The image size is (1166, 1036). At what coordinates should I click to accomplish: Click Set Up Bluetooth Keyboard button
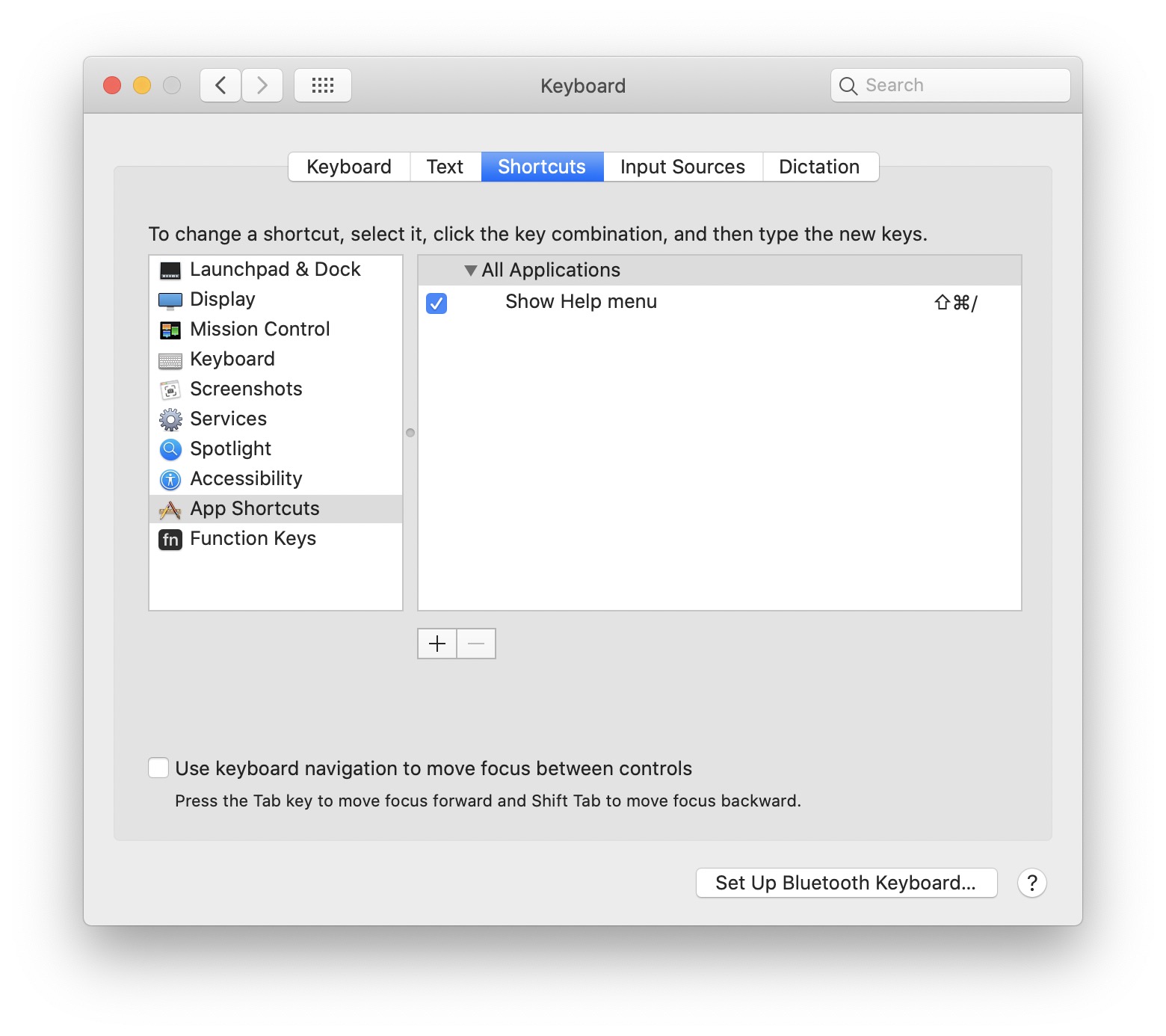coord(845,883)
